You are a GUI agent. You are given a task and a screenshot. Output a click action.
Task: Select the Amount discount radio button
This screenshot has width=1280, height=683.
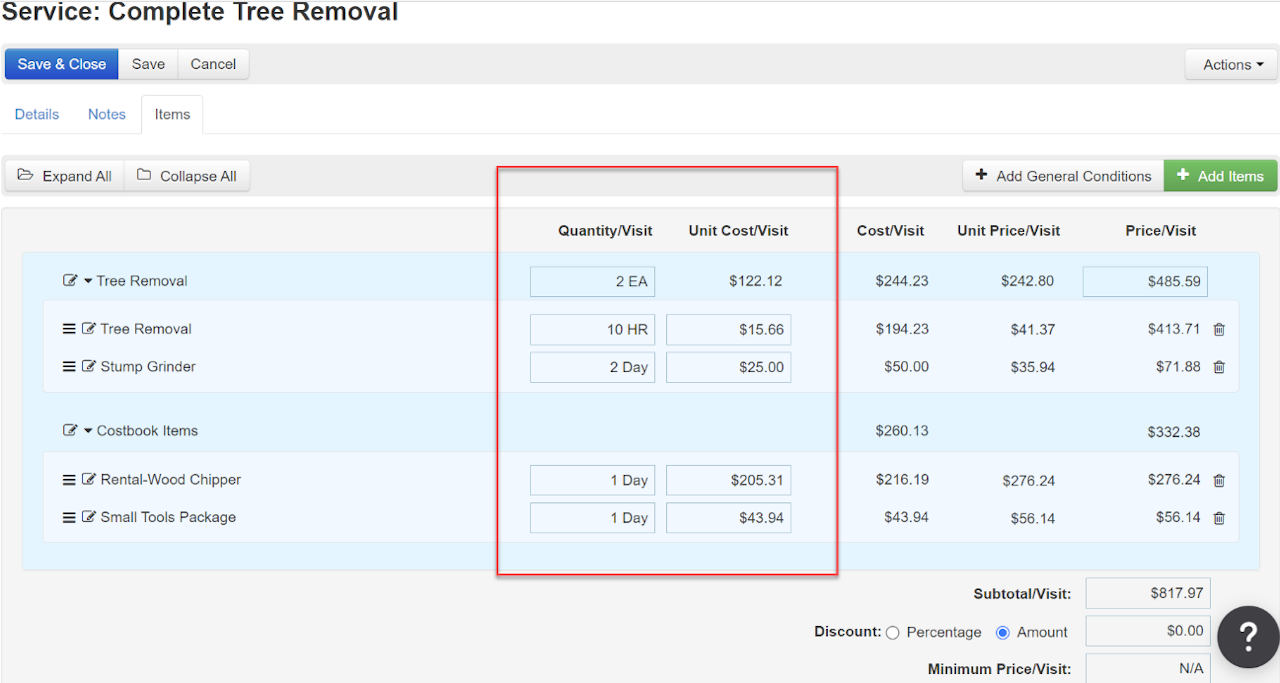1003,632
